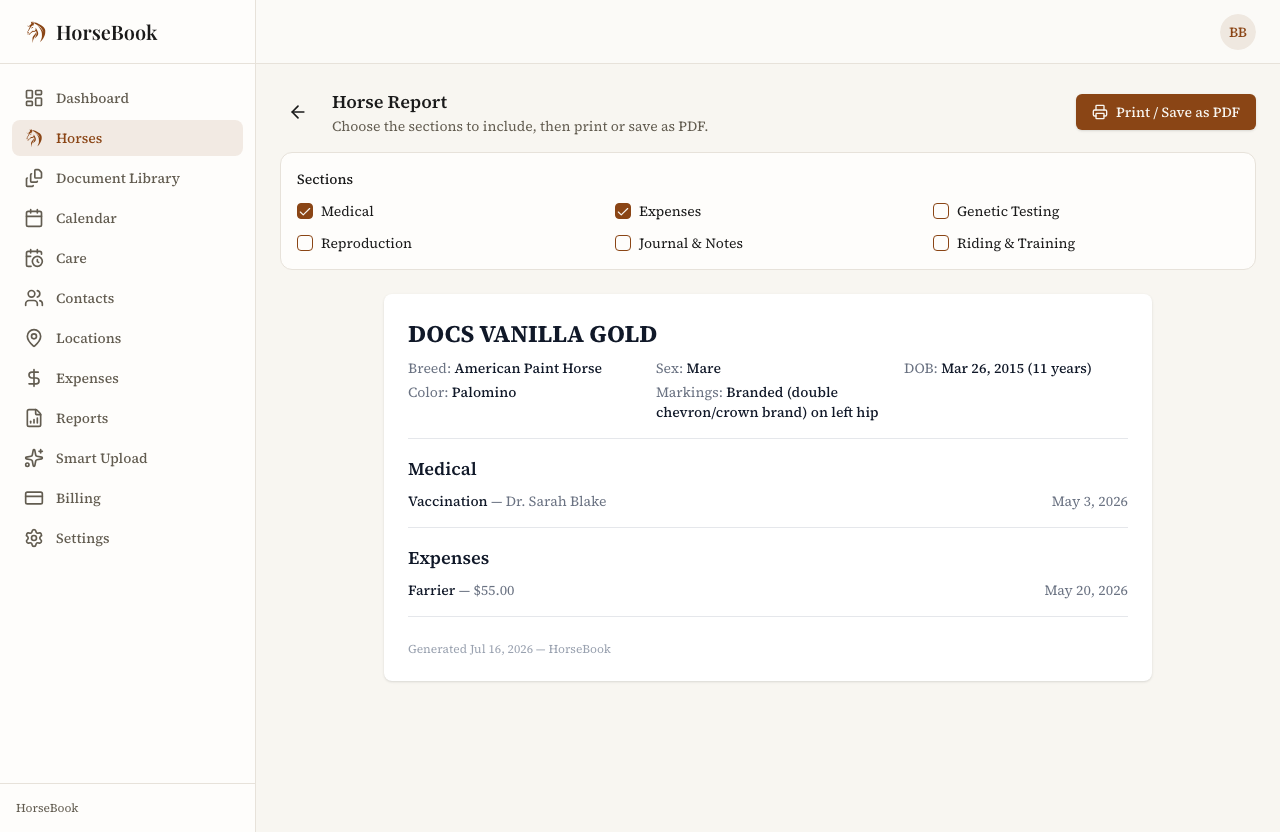The width and height of the screenshot is (1280, 832).
Task: Enable the Genetic Testing checkbox
Action: (x=941, y=211)
